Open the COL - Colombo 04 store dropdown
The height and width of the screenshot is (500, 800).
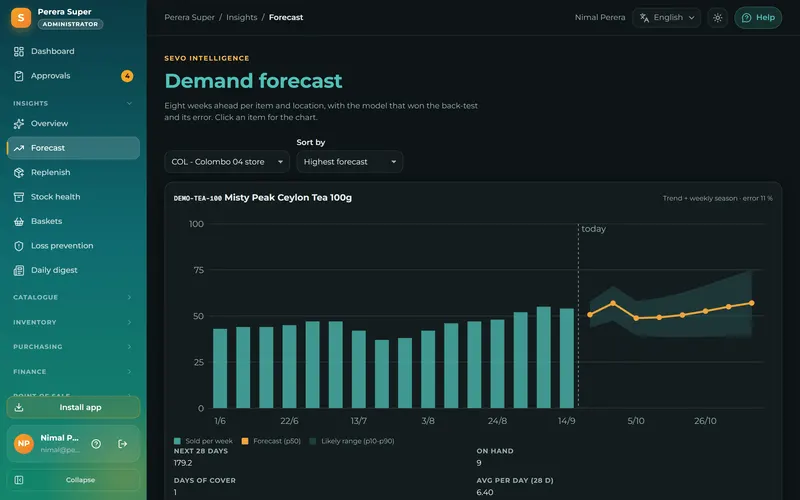pyautogui.click(x=227, y=162)
